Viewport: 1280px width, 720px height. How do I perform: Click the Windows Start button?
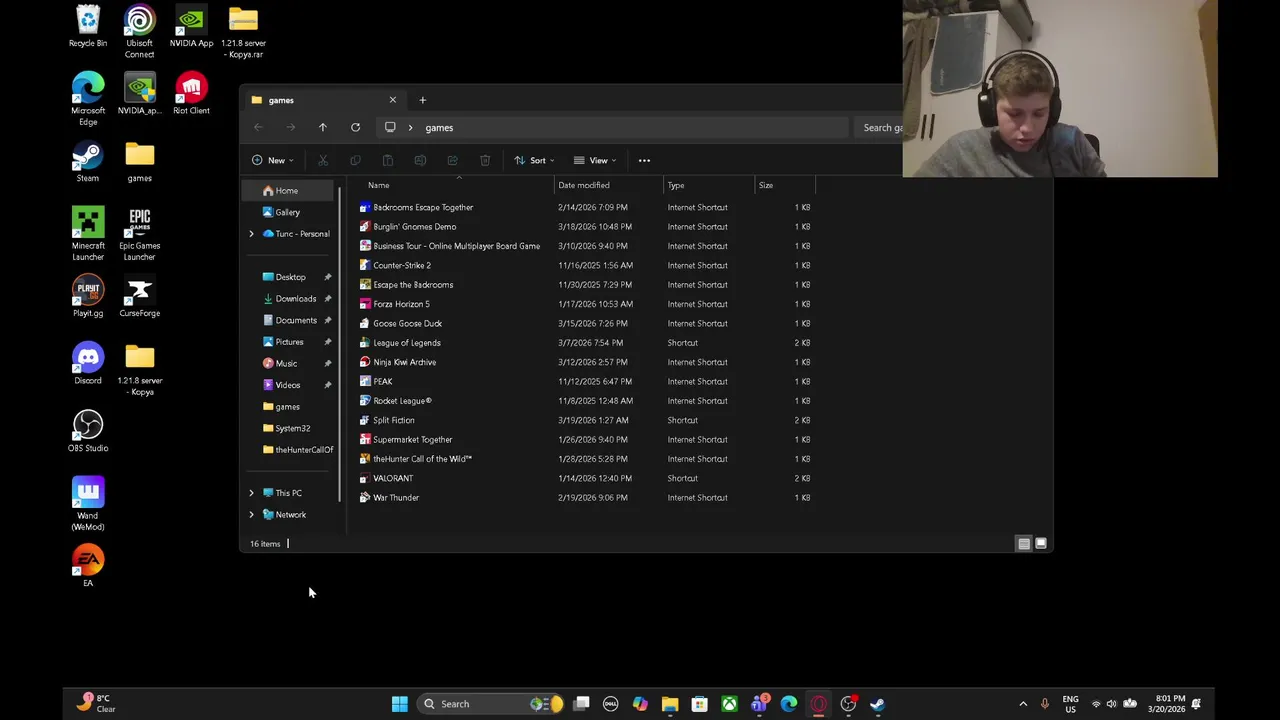click(399, 704)
